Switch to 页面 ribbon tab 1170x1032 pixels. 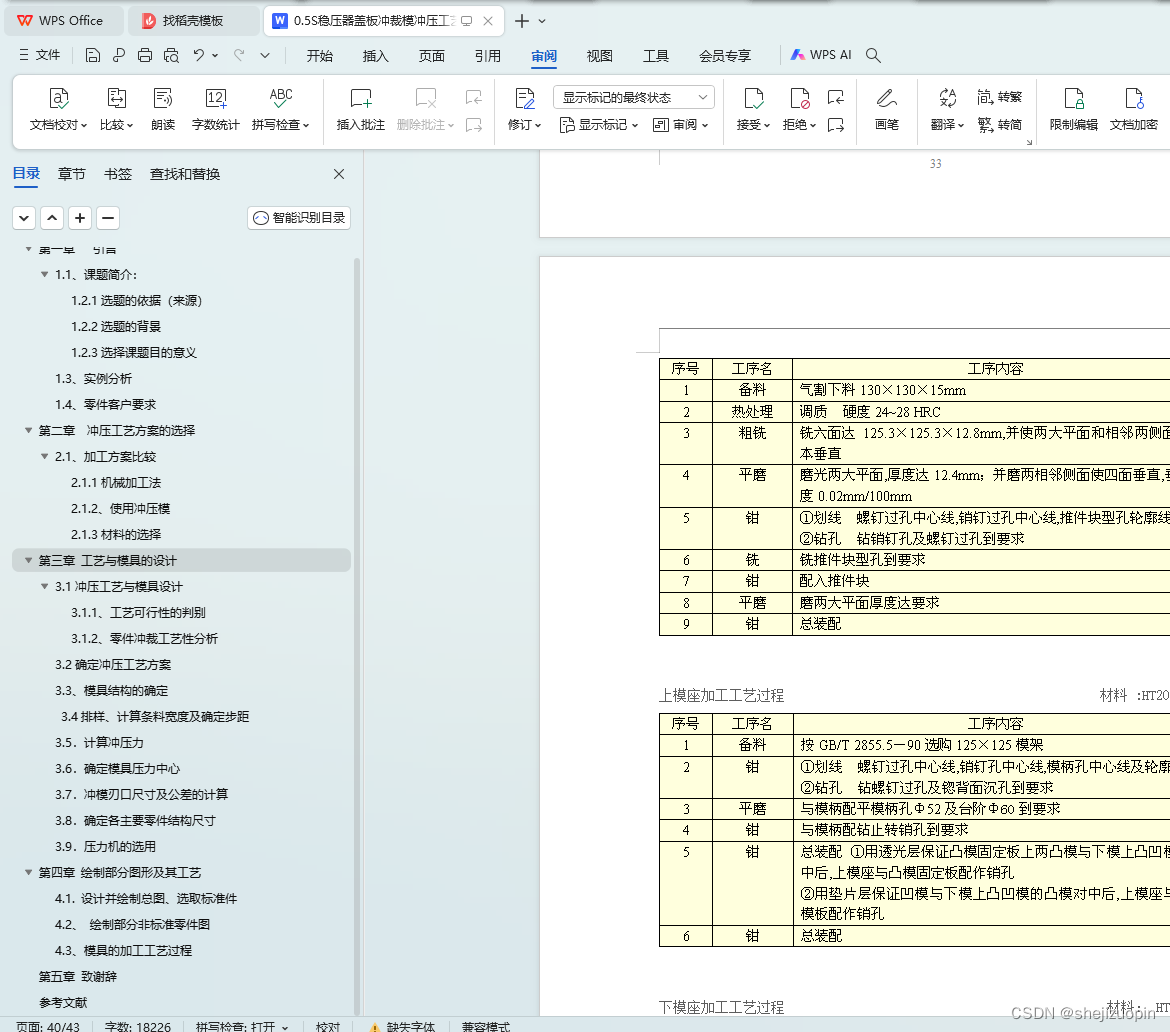[431, 56]
